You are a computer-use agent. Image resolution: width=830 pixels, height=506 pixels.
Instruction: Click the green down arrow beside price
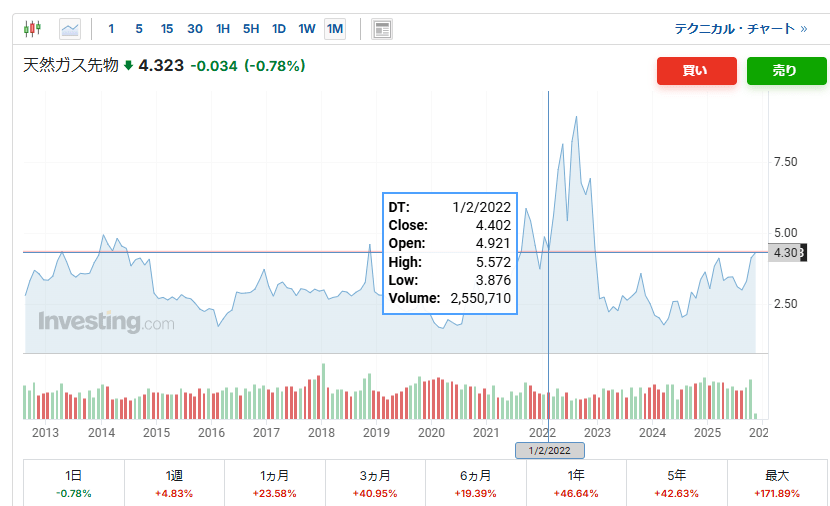128,66
